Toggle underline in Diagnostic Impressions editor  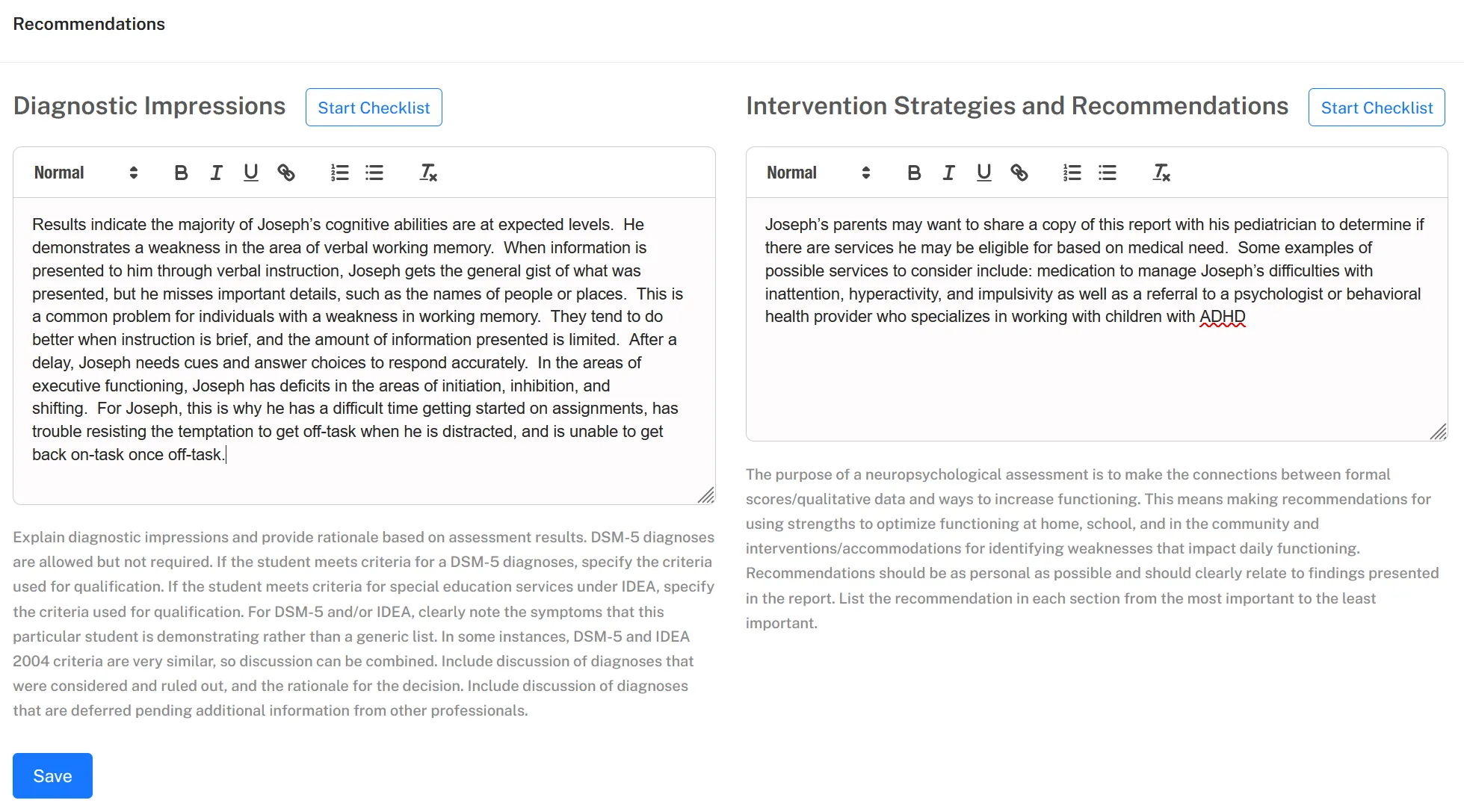coord(251,173)
